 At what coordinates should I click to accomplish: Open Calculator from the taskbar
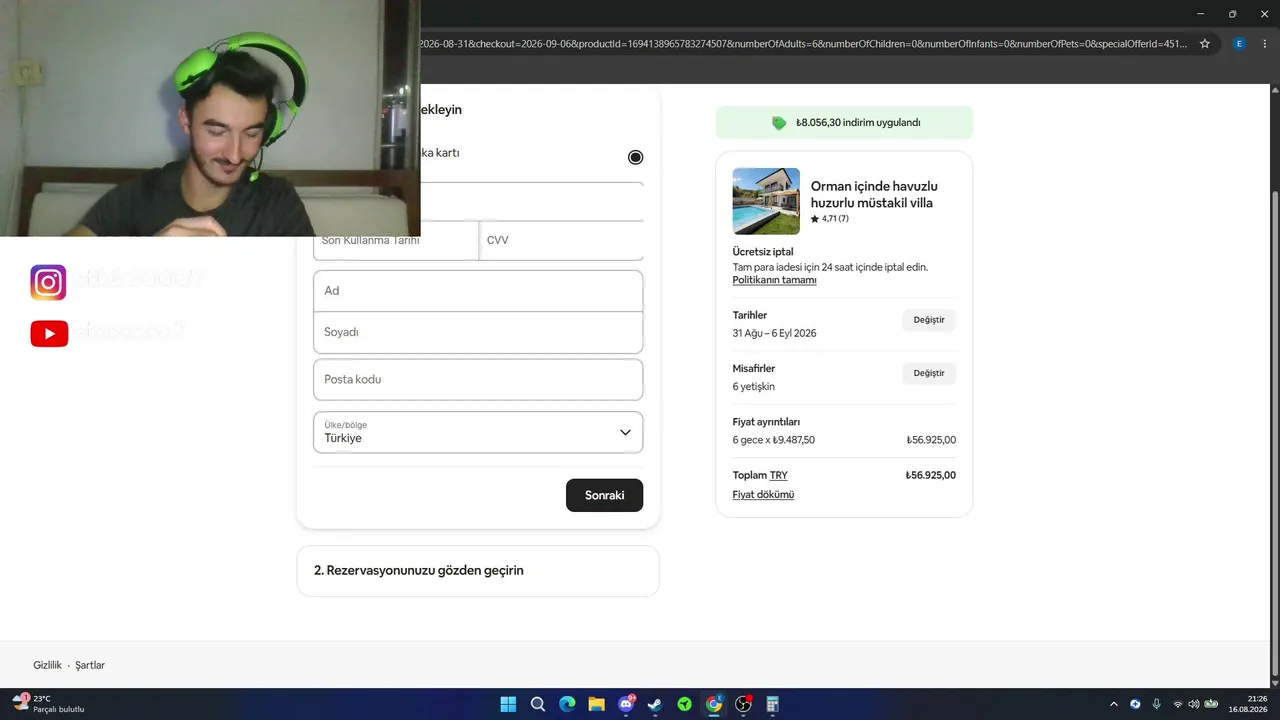pyautogui.click(x=772, y=704)
